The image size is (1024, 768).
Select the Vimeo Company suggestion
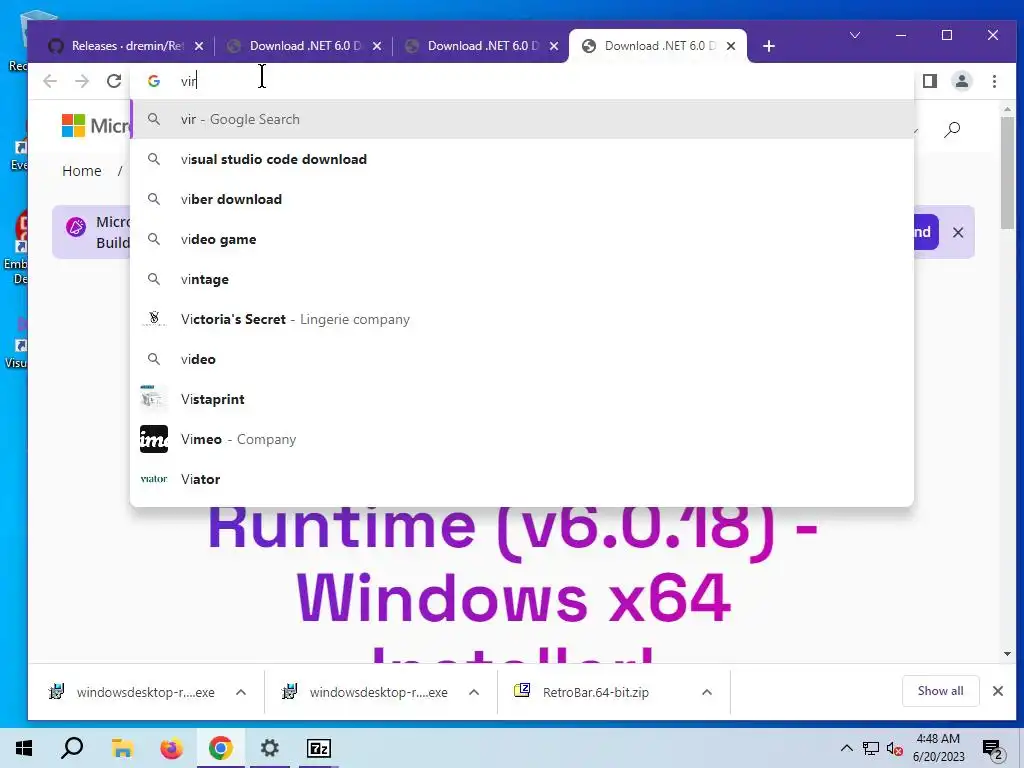[x=522, y=439]
